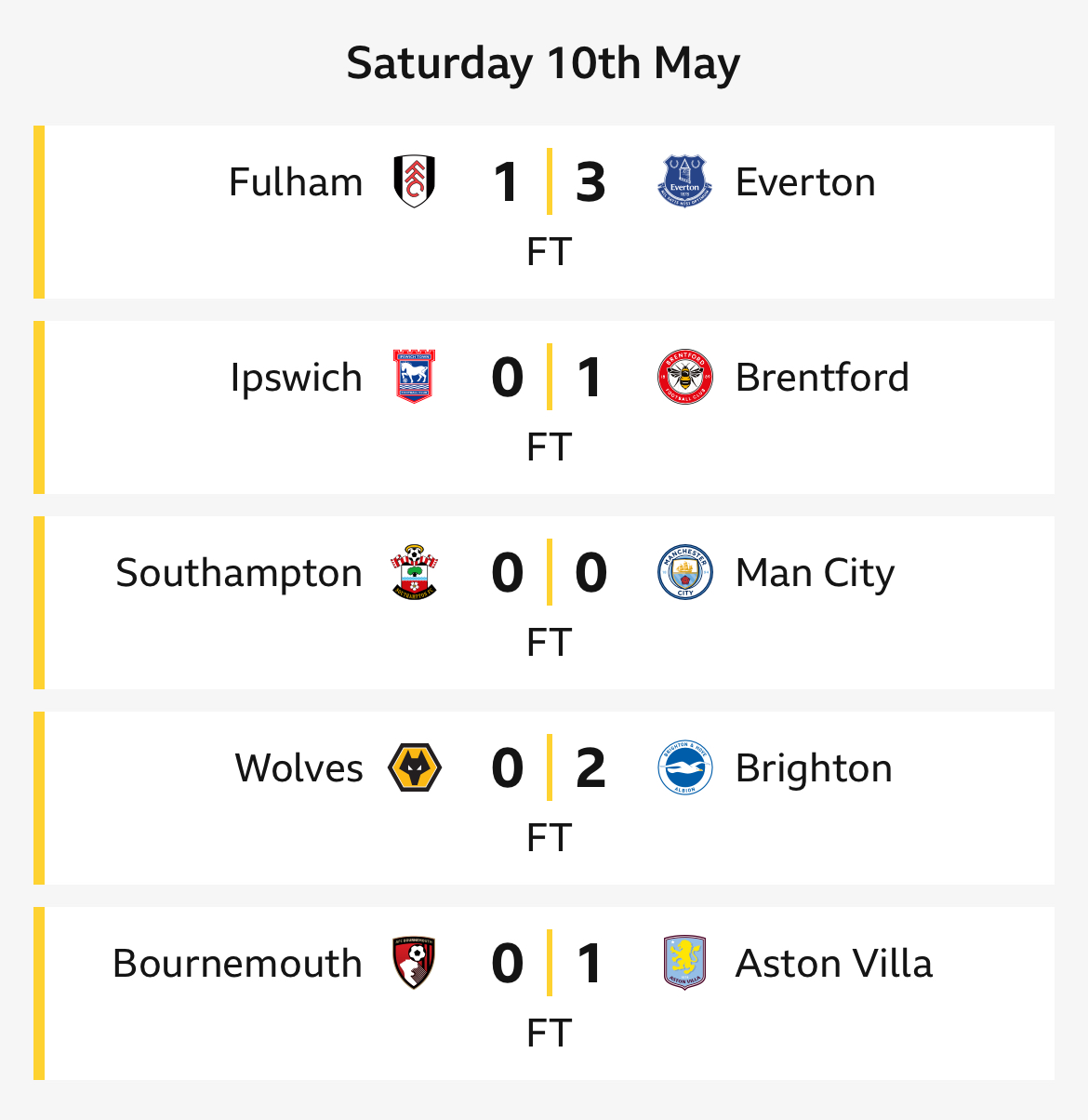Click the Bournemouth club crest
Viewport: 1088px width, 1120px height.
click(x=414, y=963)
